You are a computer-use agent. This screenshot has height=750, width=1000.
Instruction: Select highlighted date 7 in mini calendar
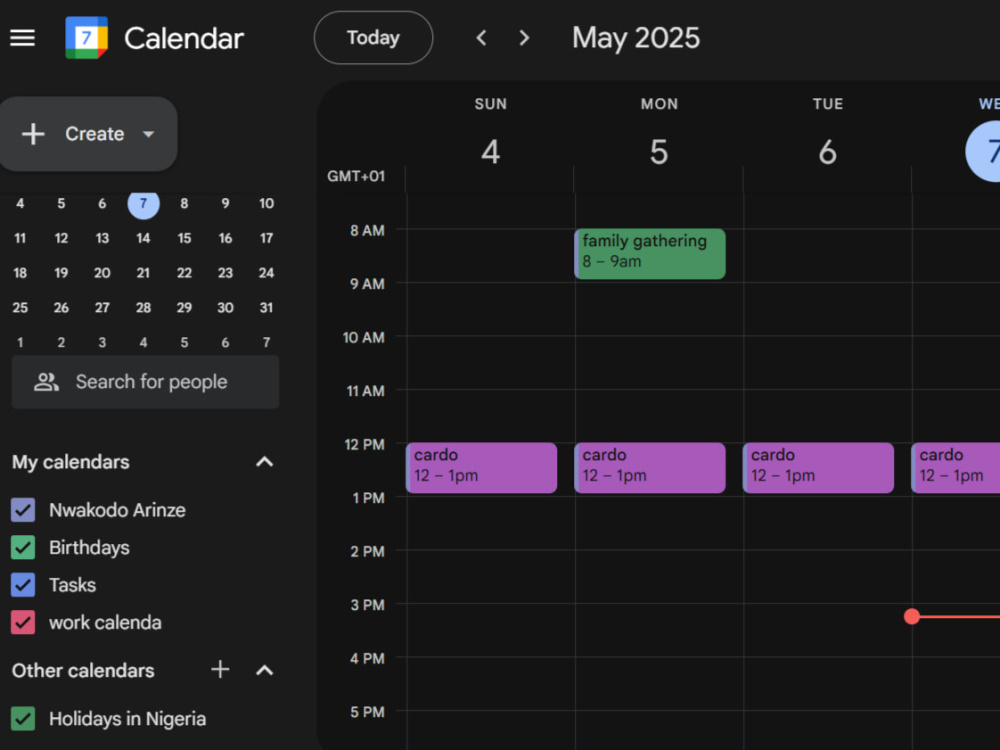coord(143,203)
